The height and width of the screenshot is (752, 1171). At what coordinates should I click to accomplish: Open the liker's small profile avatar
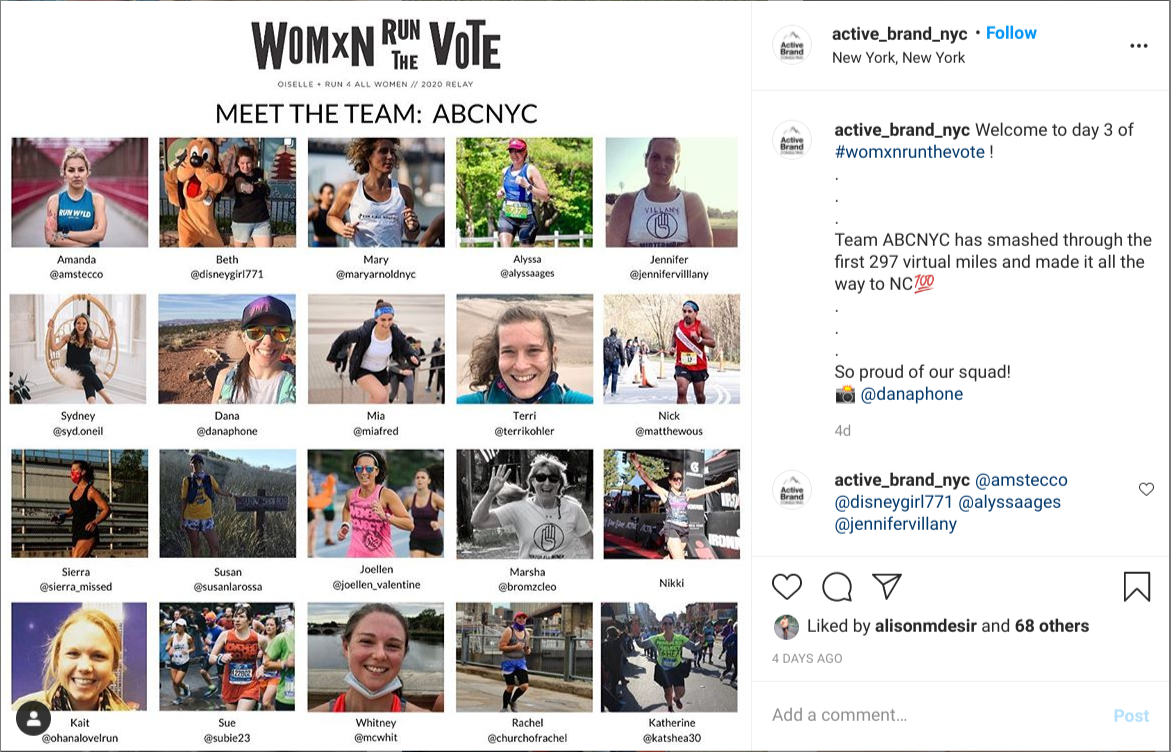(x=786, y=627)
